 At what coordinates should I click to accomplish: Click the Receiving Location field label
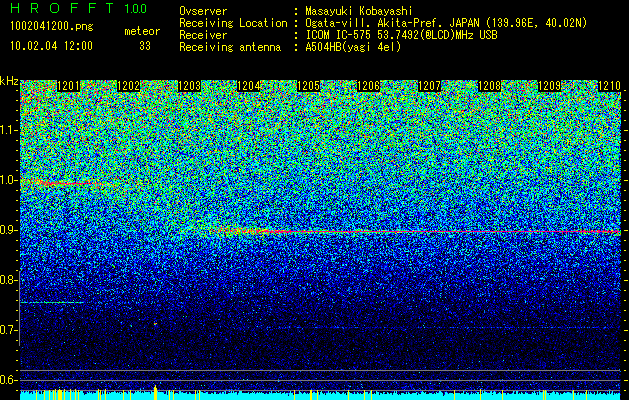[x=233, y=23]
